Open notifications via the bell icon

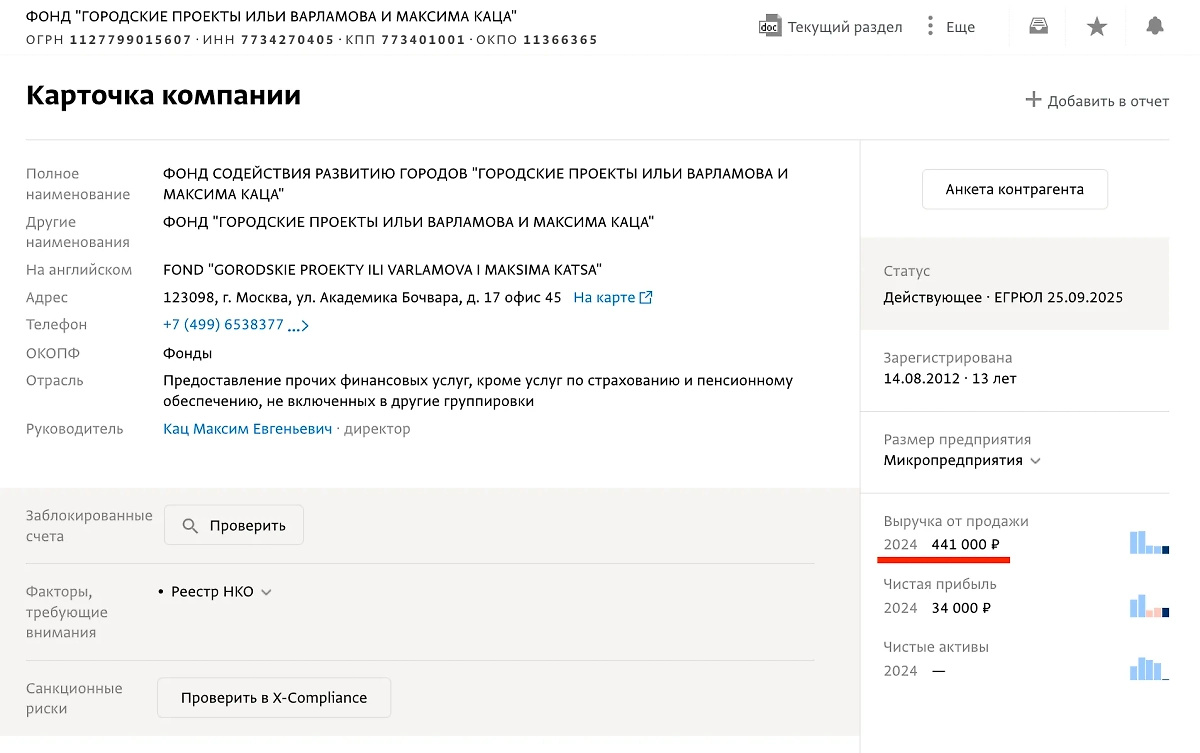[1155, 27]
